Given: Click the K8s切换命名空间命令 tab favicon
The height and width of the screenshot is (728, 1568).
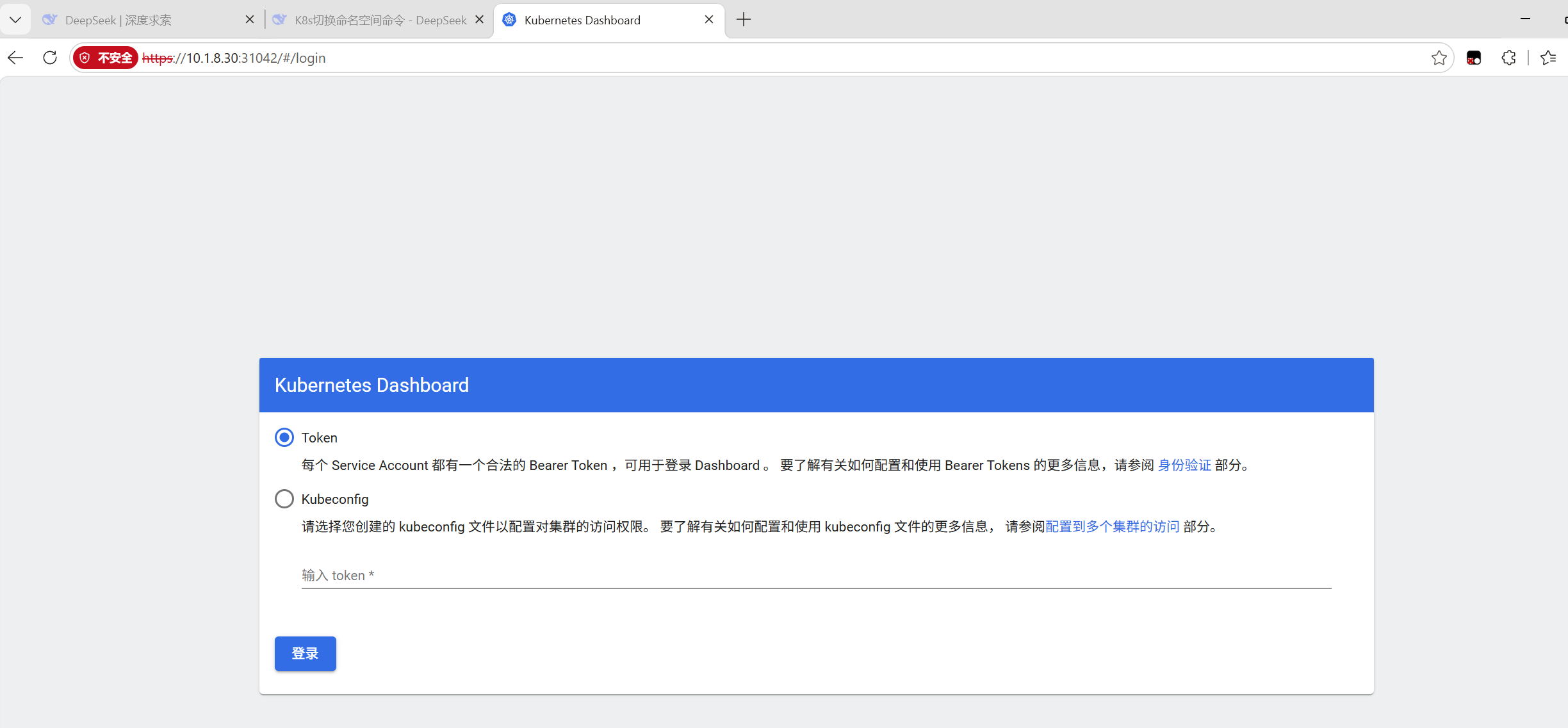Looking at the screenshot, I should pyautogui.click(x=279, y=20).
